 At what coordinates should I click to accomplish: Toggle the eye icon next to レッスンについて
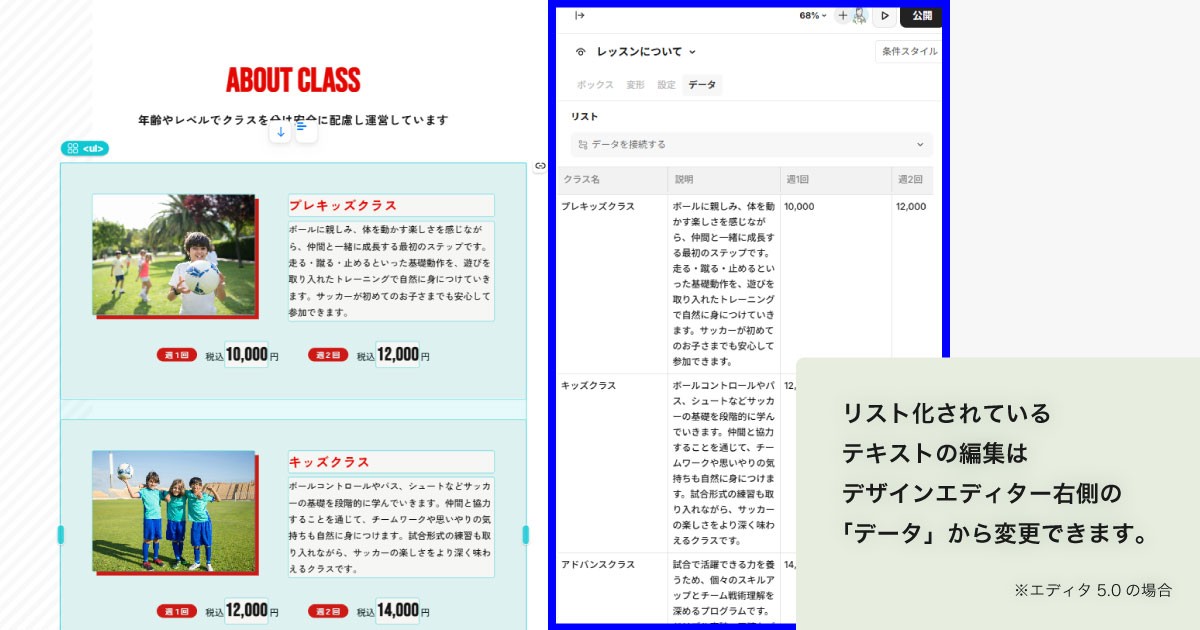coord(581,51)
